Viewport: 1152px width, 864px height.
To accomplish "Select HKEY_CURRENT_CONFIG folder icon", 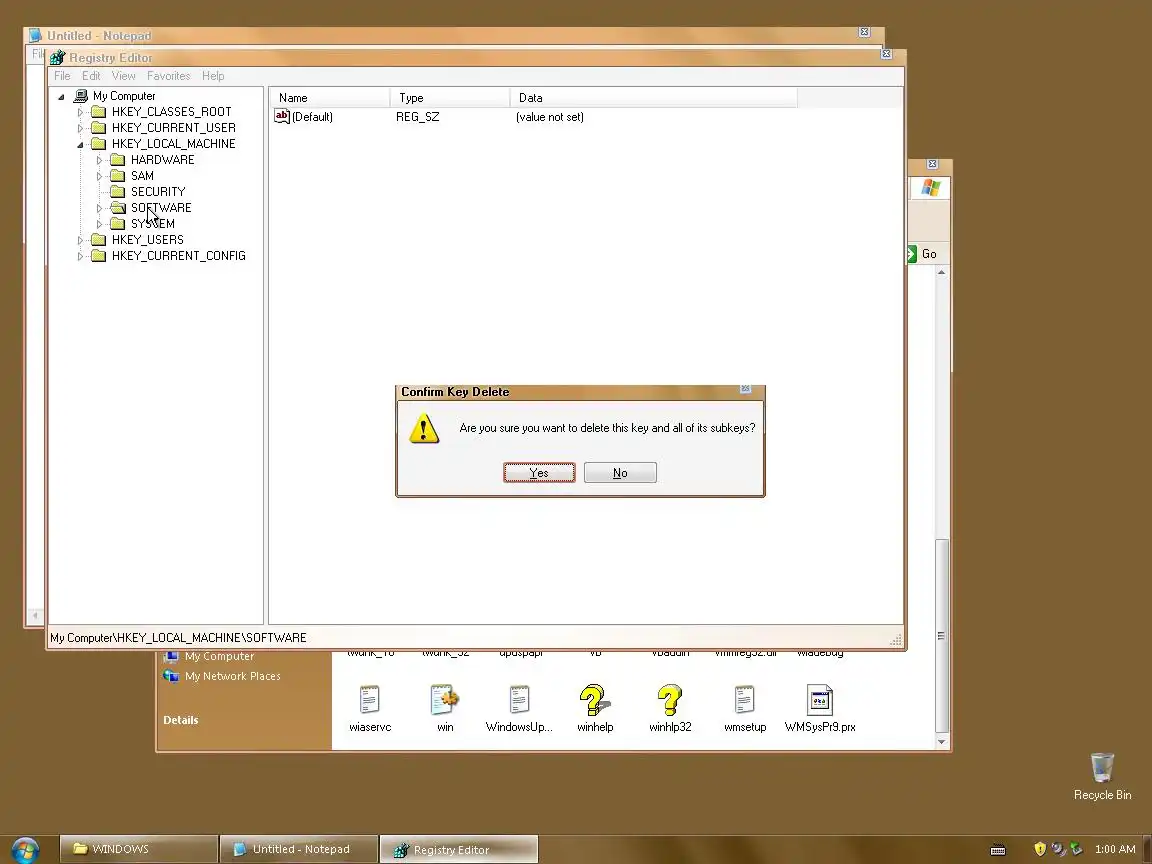I will (x=98, y=256).
